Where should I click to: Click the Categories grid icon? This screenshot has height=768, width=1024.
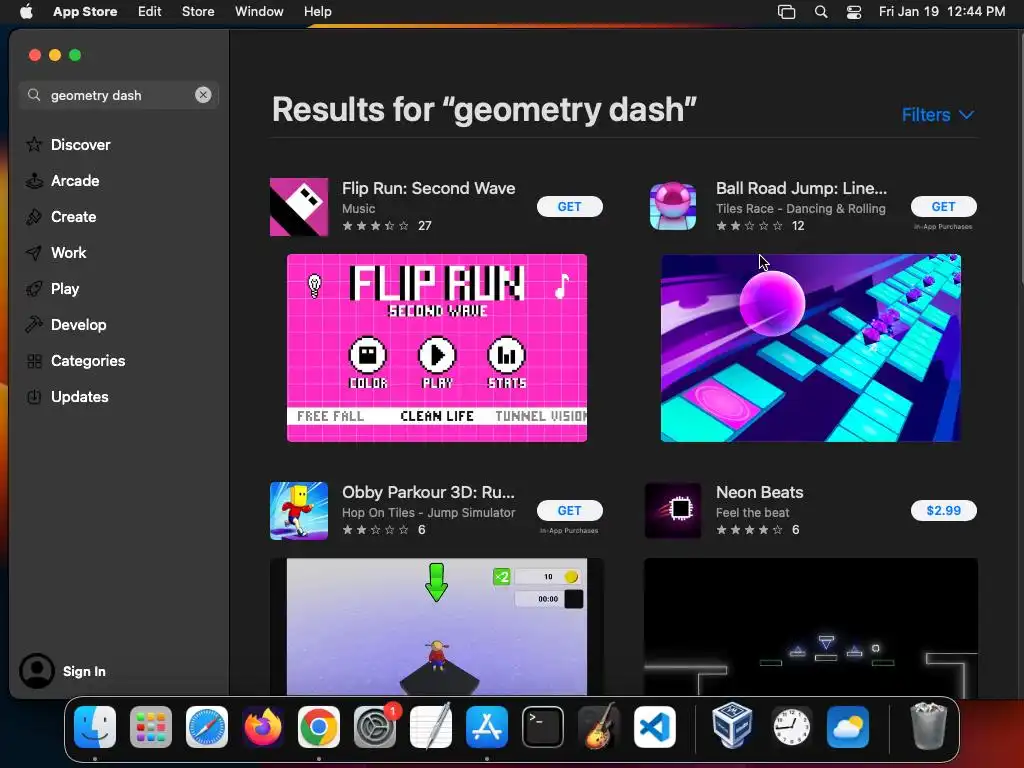click(34, 361)
